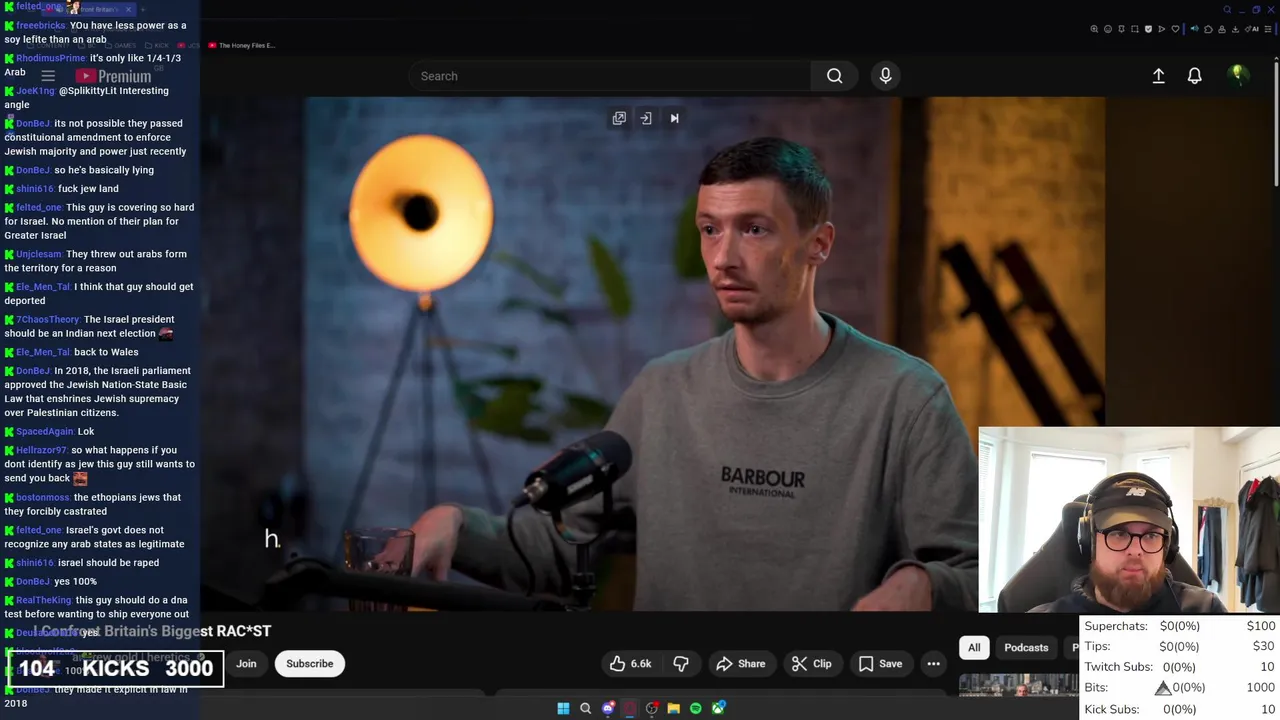Click the KICKS 3000 goal counter
This screenshot has width=1280, height=720.
coord(116,668)
